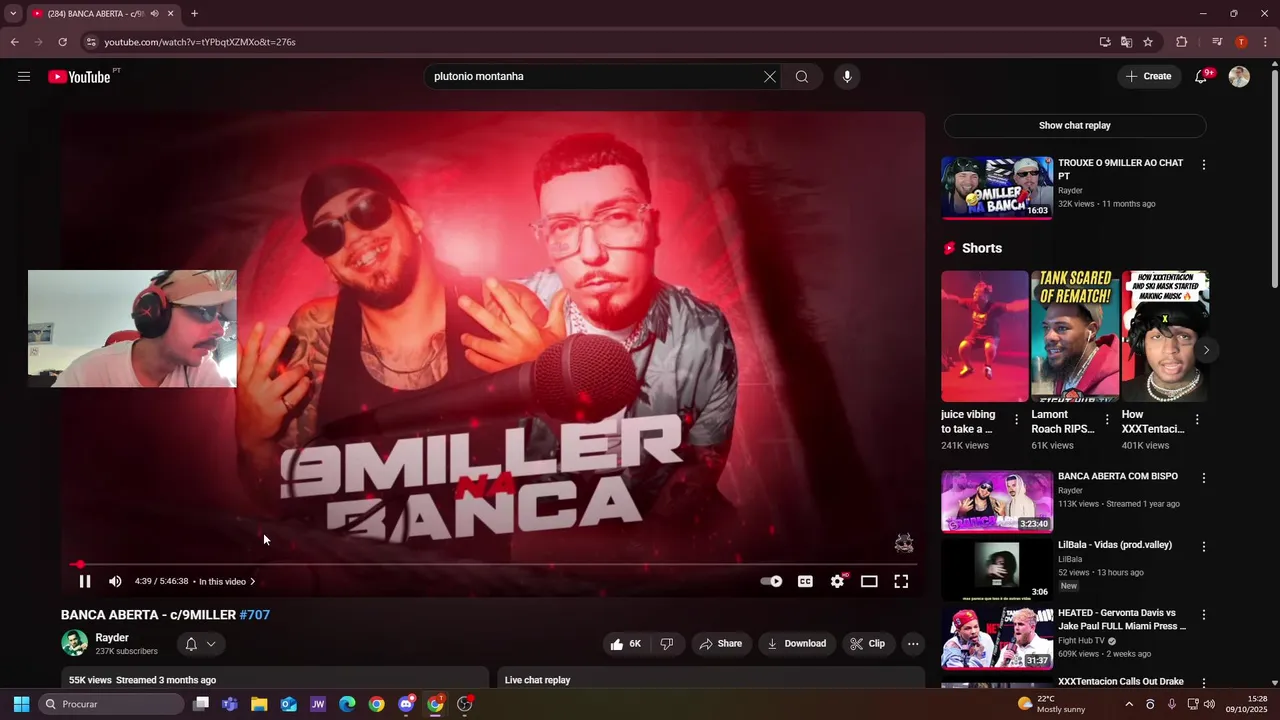Open the 'juice vibing' short thumbnail
1280x720 pixels.
point(985,336)
